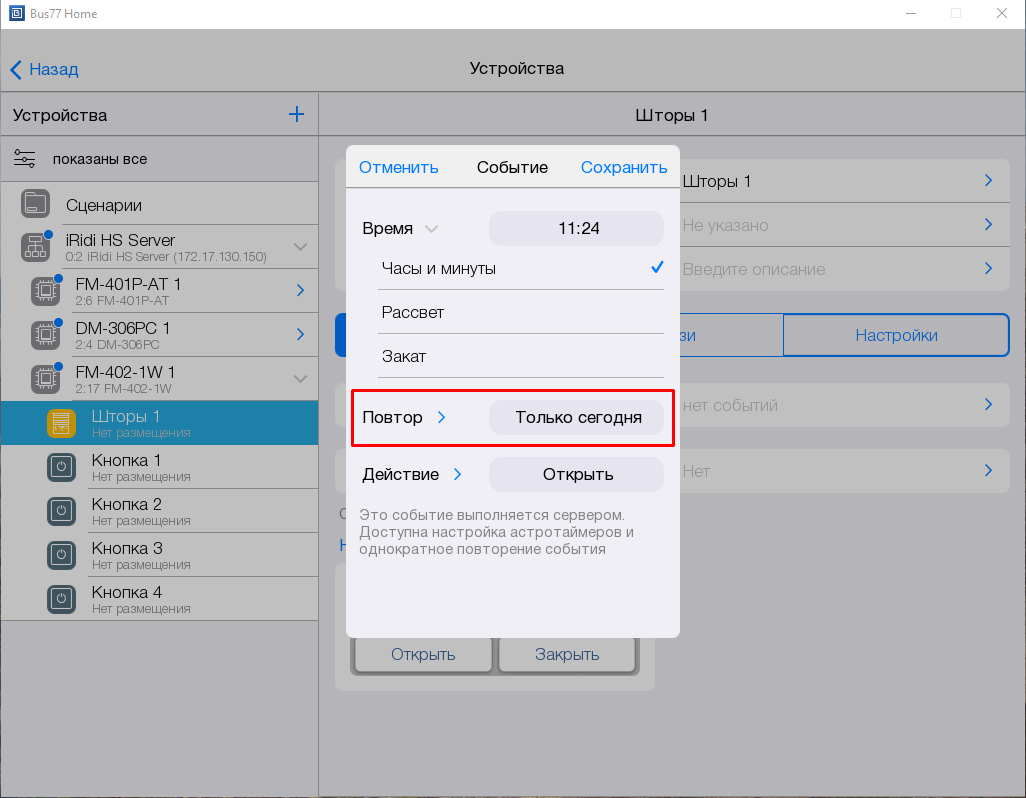Click the Кнопка 4 power icon
Image resolution: width=1026 pixels, height=798 pixels.
[x=62, y=599]
